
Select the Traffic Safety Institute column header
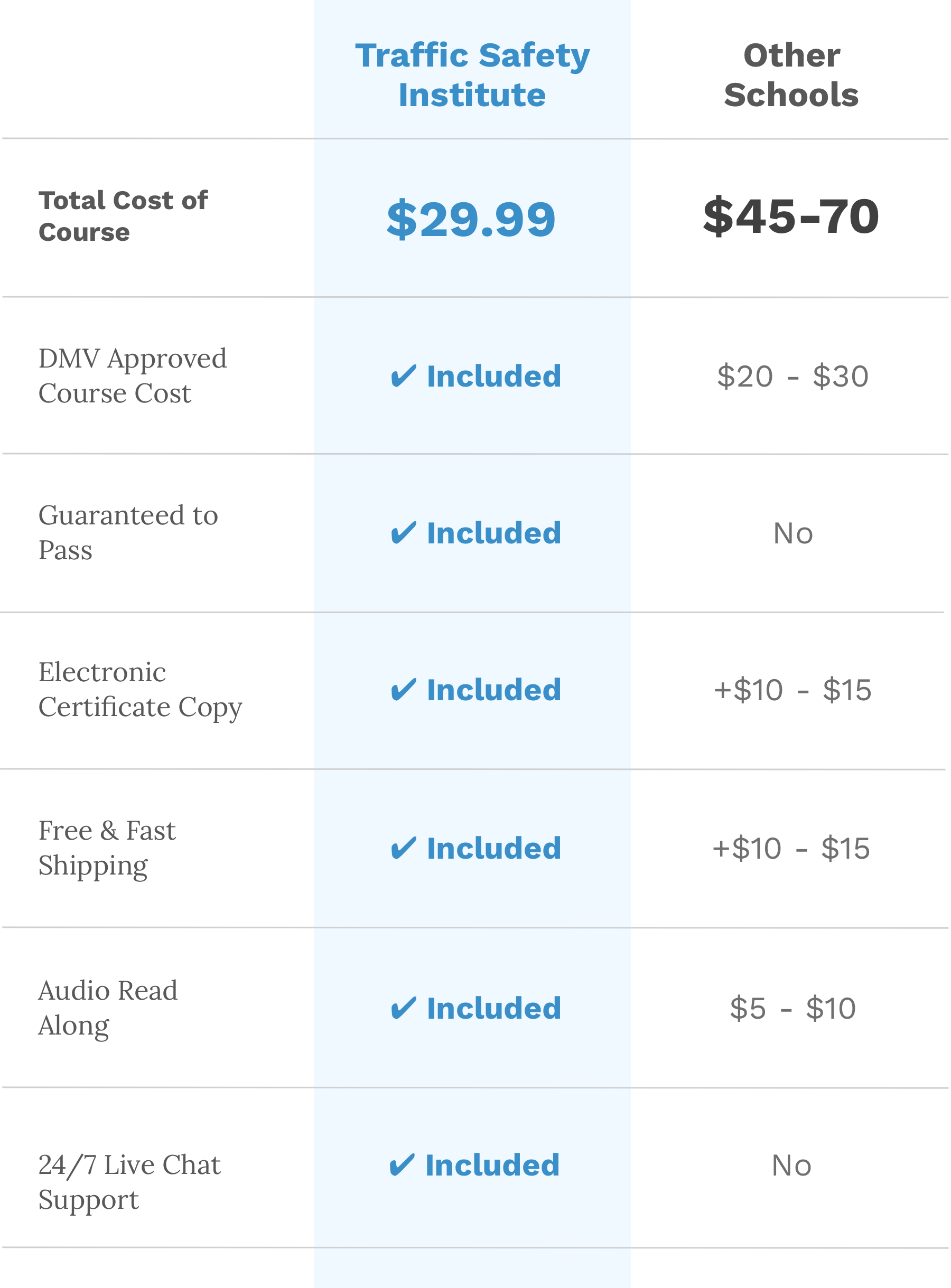click(473, 76)
